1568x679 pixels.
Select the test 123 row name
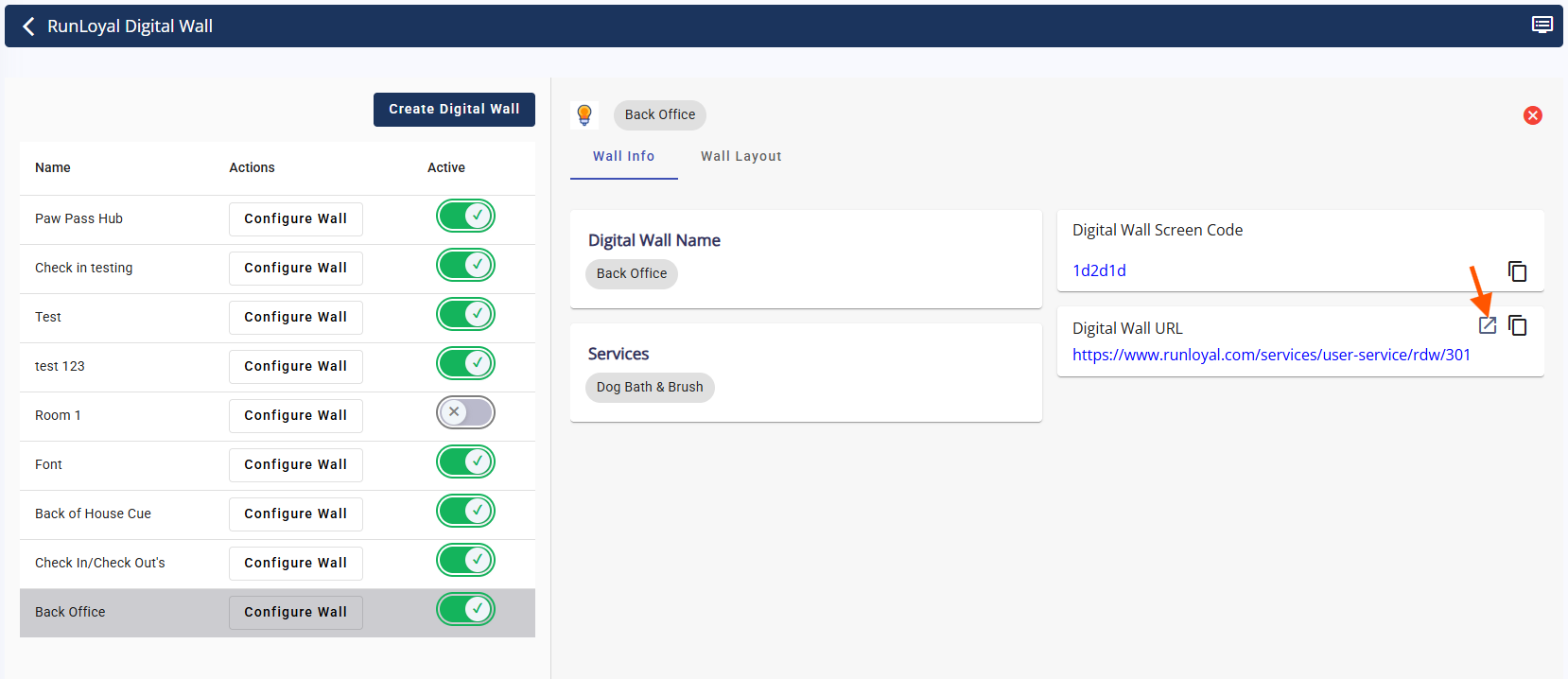tap(60, 366)
